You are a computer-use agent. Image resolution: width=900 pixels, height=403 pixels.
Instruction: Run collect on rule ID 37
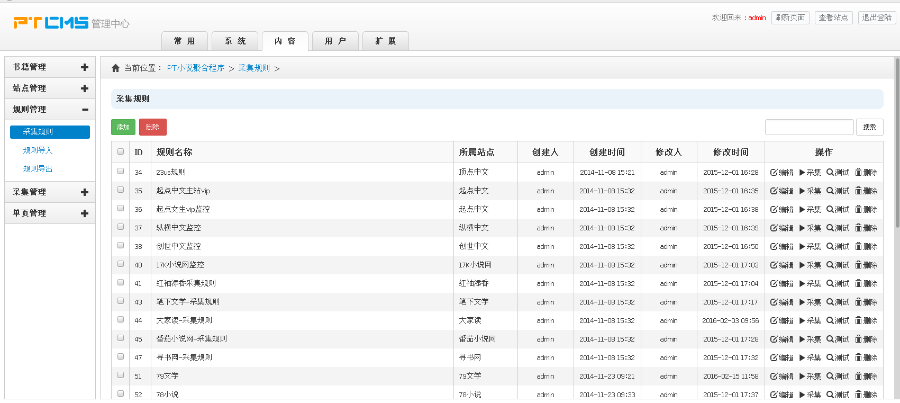802,228
